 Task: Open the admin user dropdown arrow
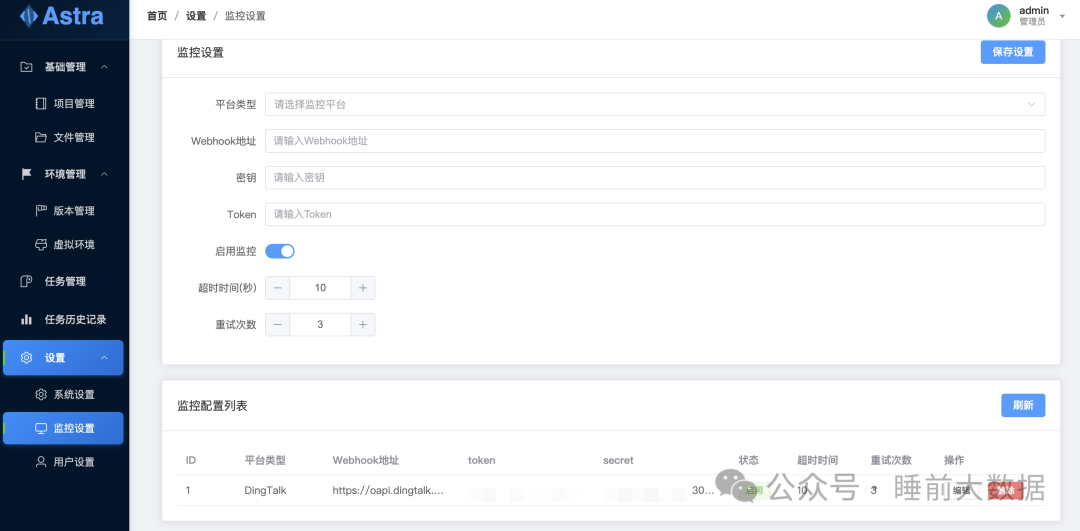[x=1061, y=16]
